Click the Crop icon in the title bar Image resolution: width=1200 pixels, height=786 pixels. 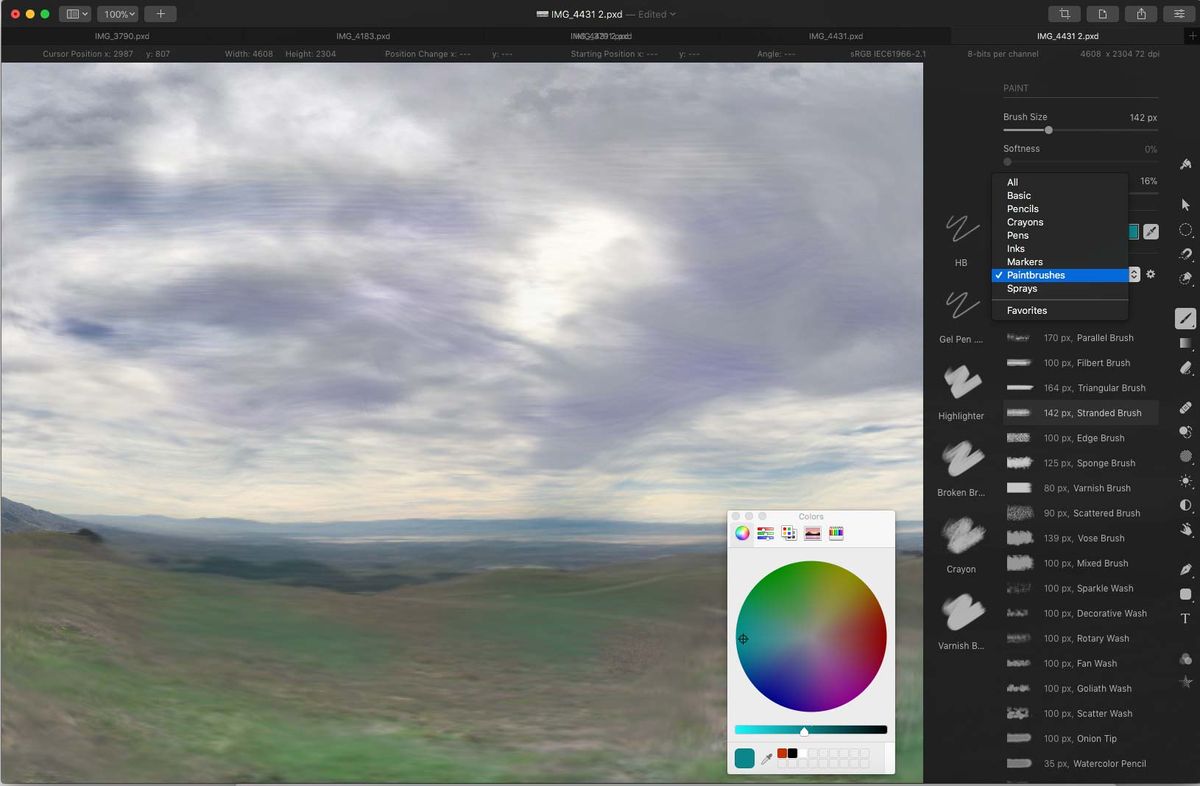tap(1064, 14)
